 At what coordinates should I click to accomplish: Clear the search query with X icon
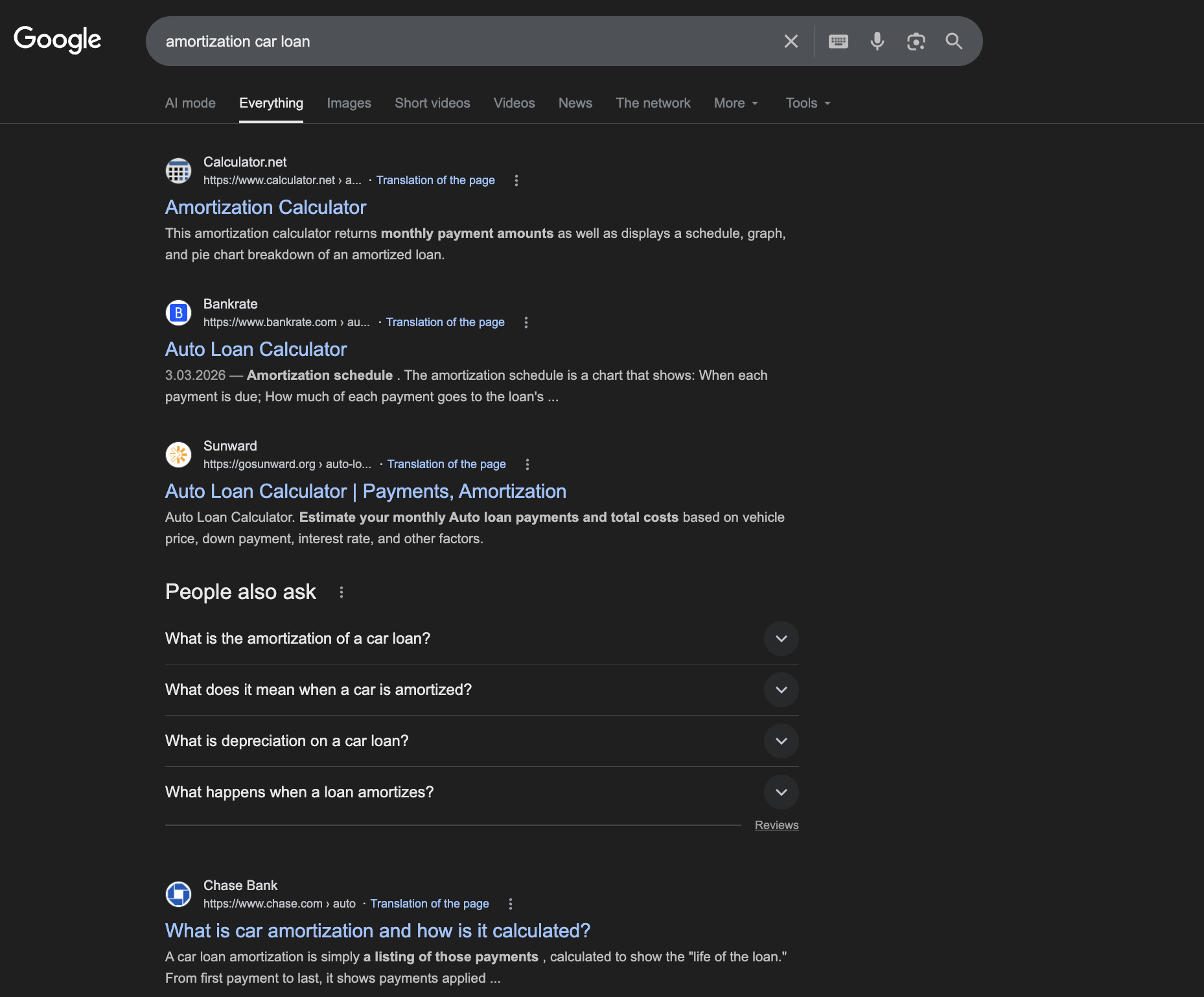791,41
